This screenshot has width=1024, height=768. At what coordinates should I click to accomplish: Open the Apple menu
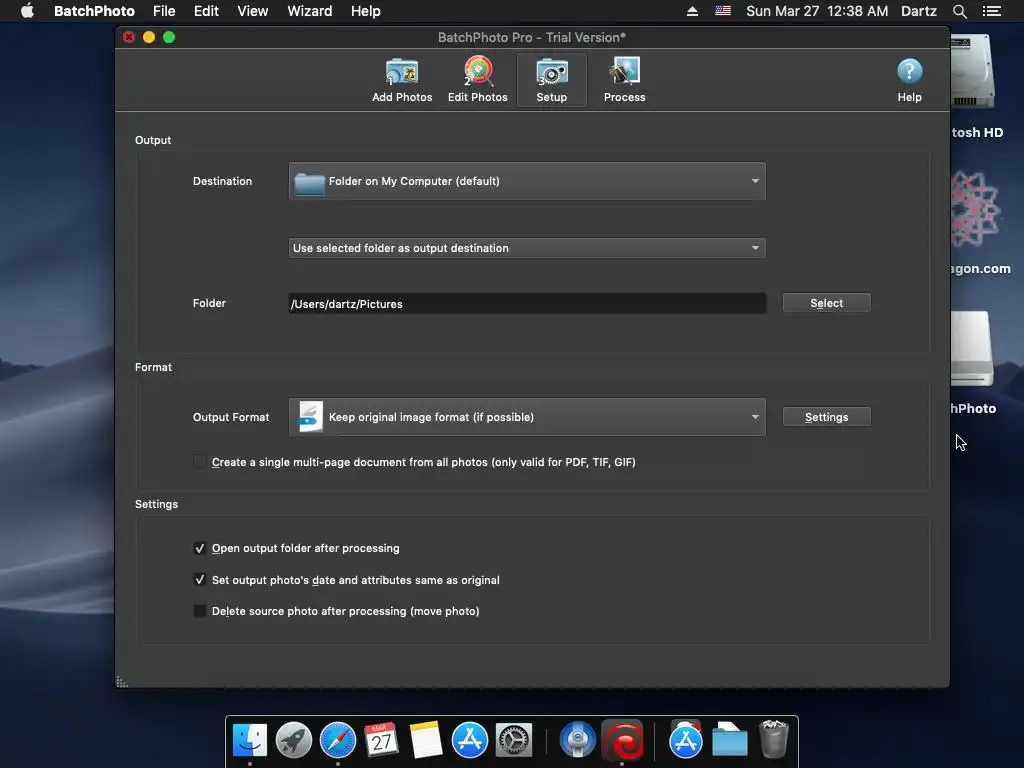27,11
